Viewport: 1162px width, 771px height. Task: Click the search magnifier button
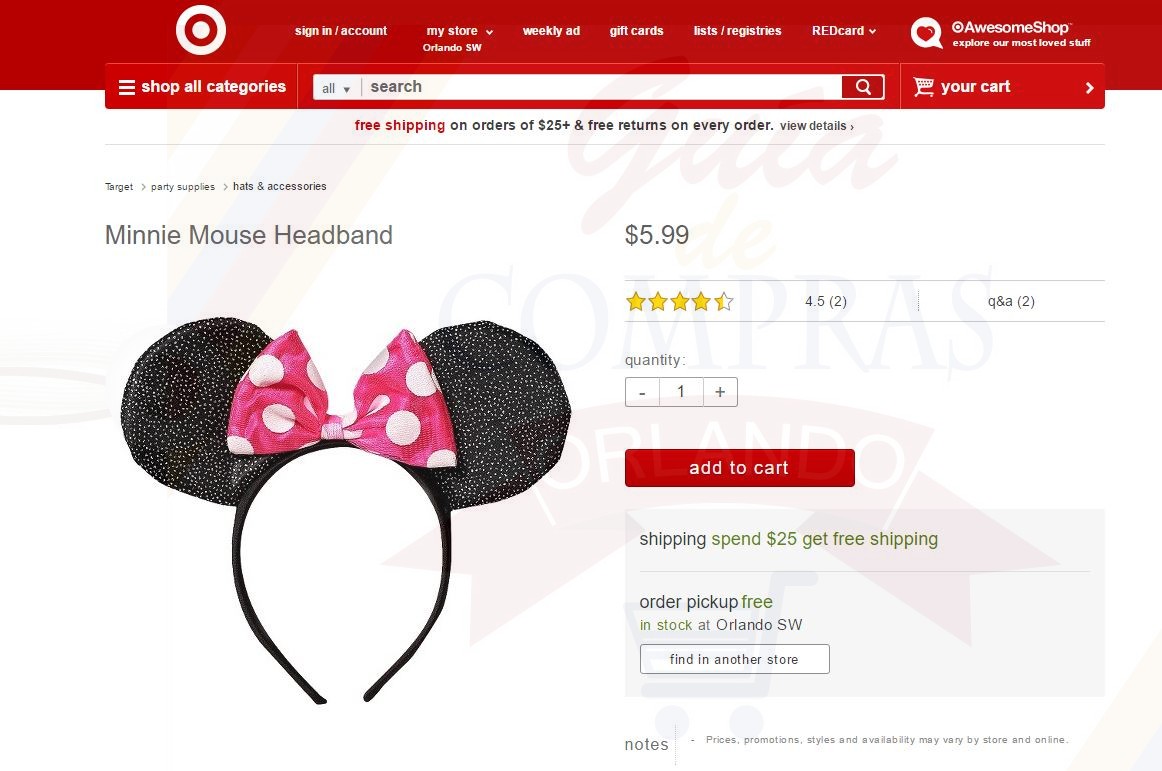click(863, 87)
